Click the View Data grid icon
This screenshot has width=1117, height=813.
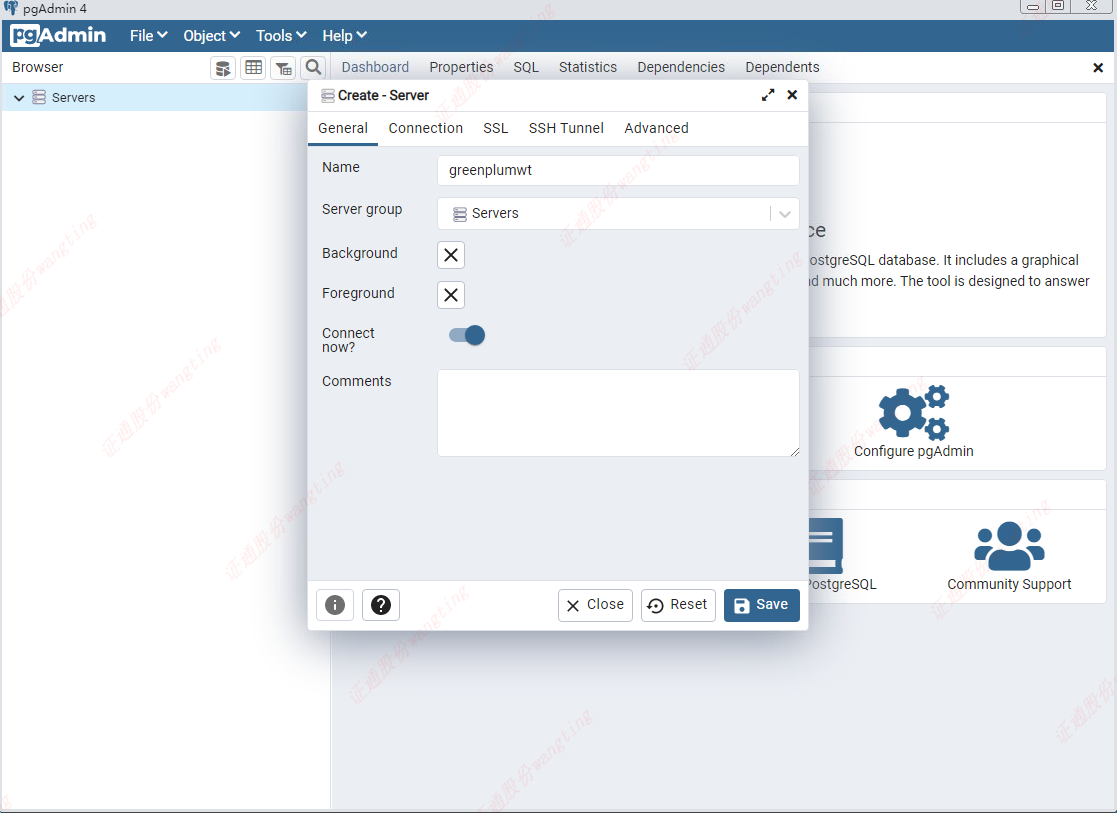point(254,68)
